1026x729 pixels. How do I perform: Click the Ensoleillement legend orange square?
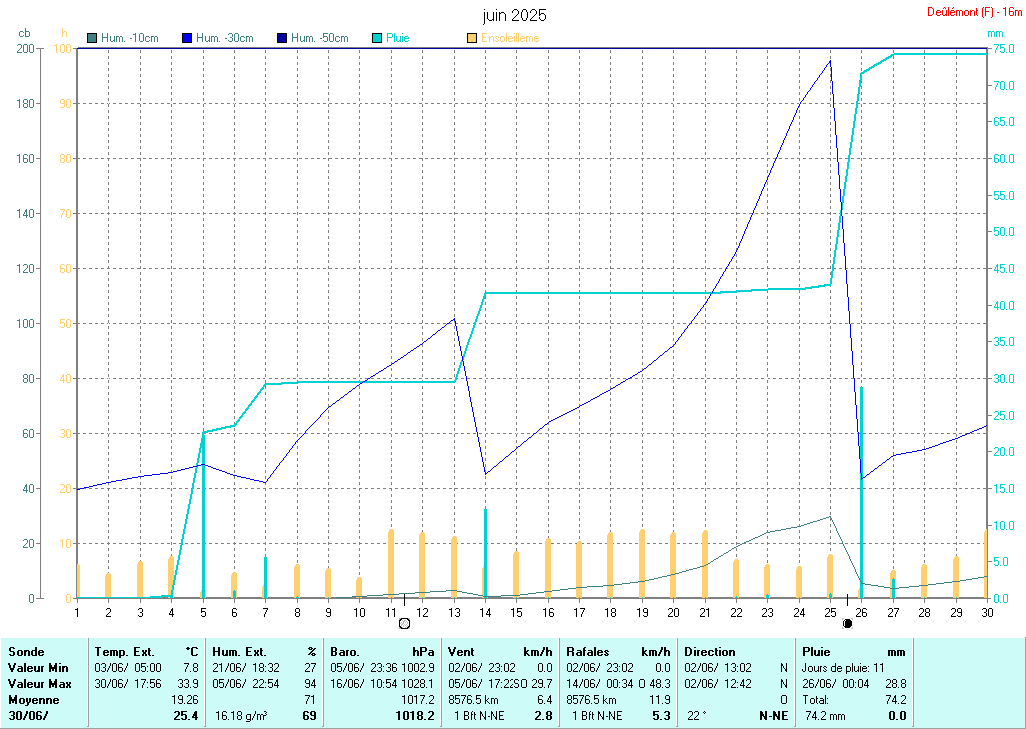[x=472, y=38]
